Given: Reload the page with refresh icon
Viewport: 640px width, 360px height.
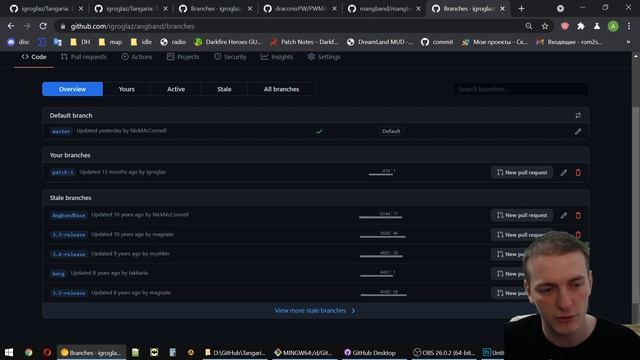Looking at the screenshot, I should pos(43,26).
